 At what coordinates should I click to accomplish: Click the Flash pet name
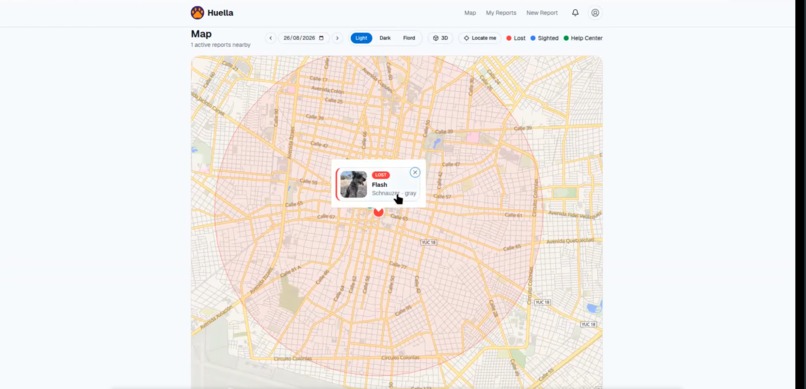pos(379,184)
